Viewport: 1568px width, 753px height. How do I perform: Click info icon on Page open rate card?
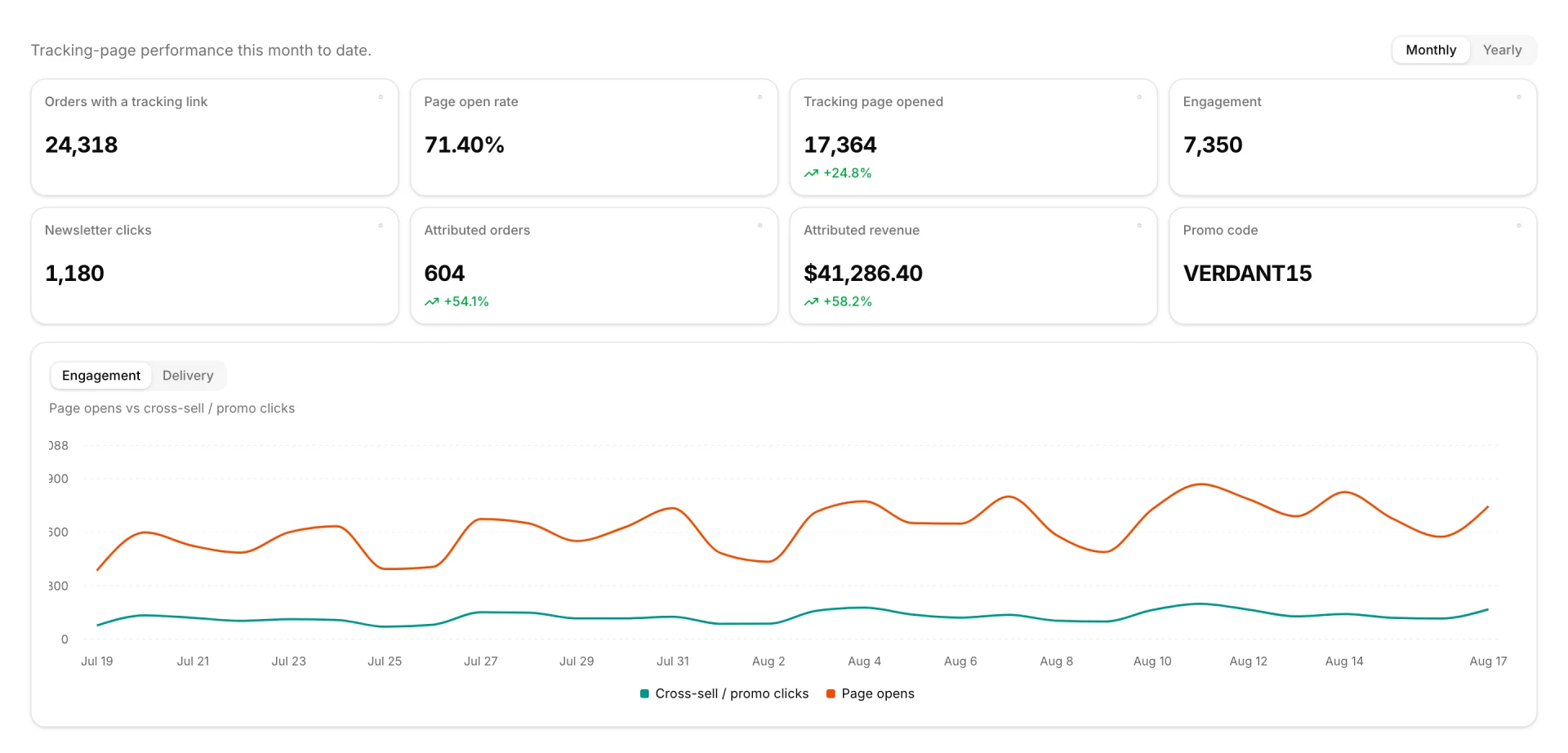759,97
